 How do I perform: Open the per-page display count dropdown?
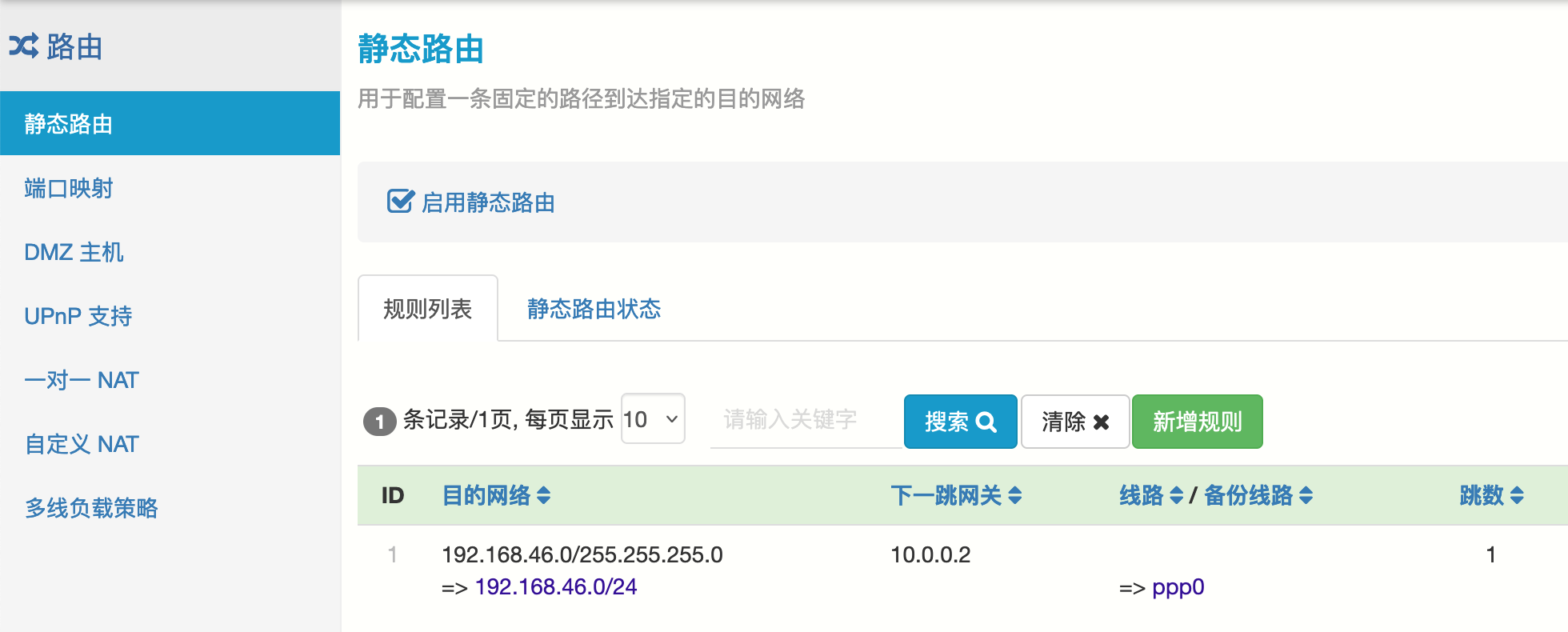652,419
